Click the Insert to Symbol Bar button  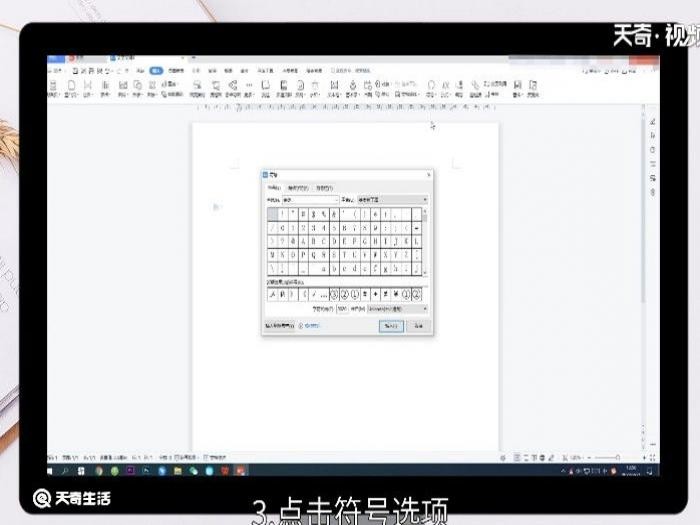click(280, 326)
